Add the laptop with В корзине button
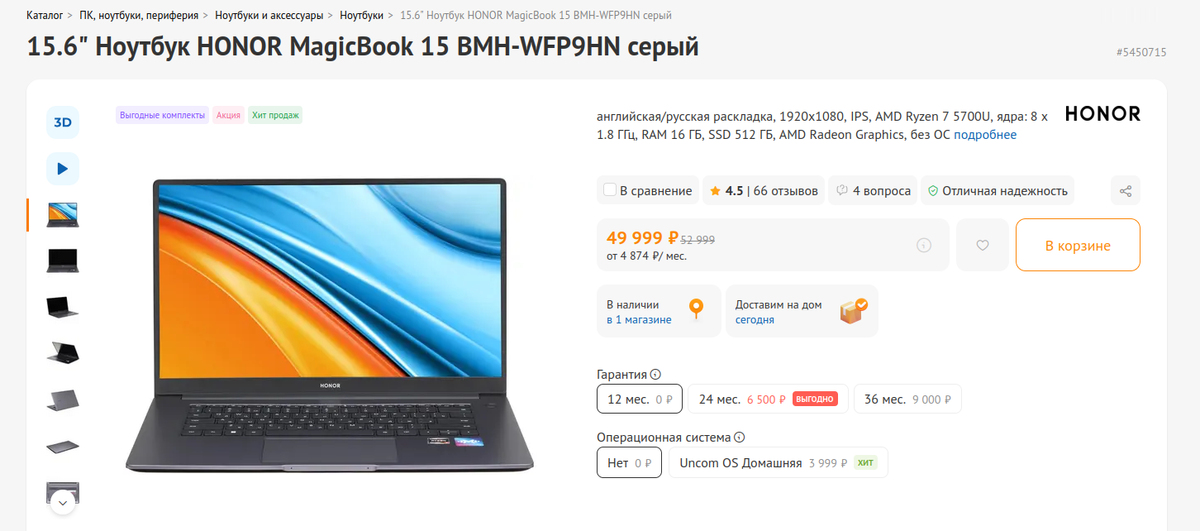Image resolution: width=1200 pixels, height=531 pixels. [1078, 245]
